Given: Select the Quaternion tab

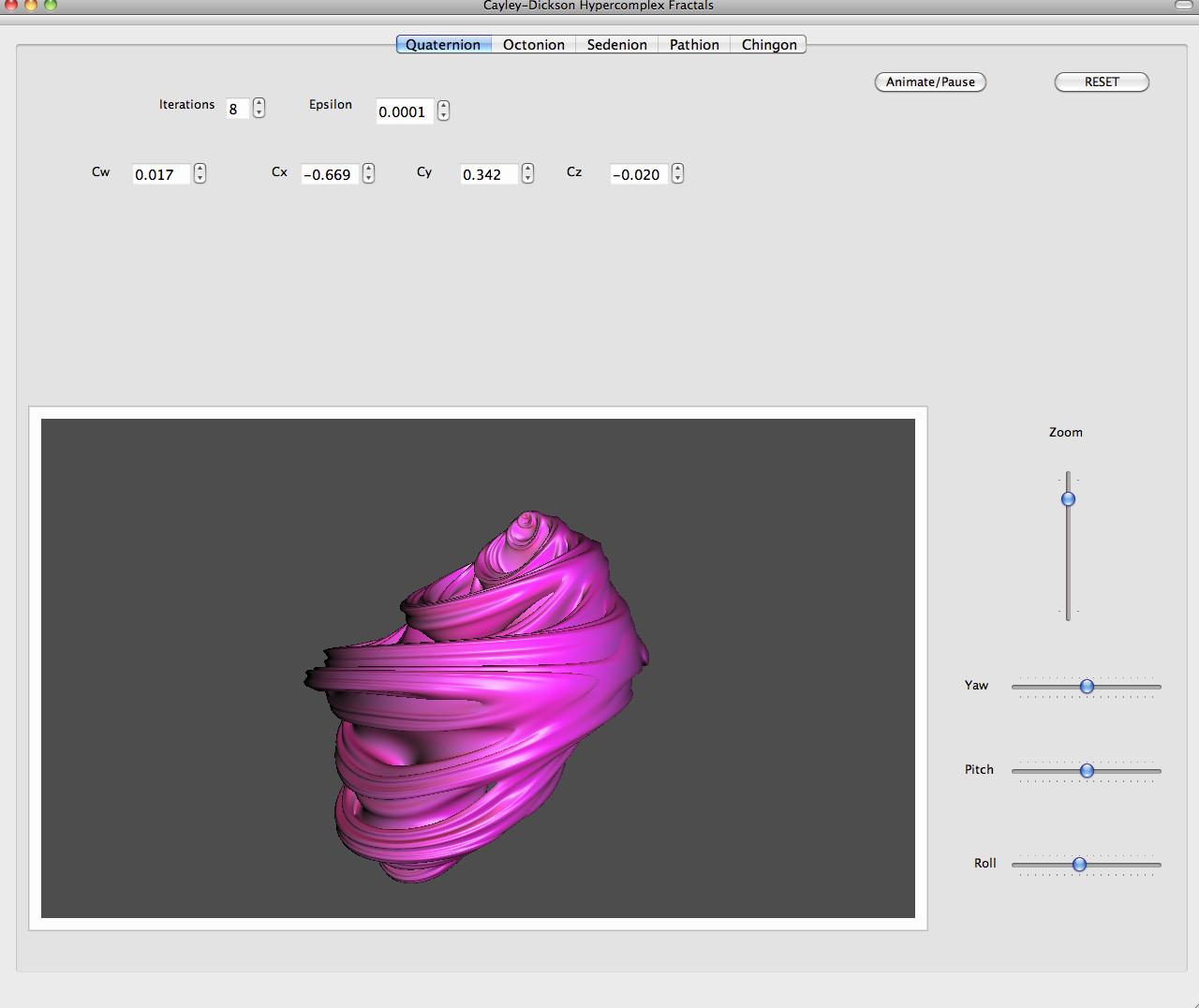Looking at the screenshot, I should pyautogui.click(x=443, y=44).
